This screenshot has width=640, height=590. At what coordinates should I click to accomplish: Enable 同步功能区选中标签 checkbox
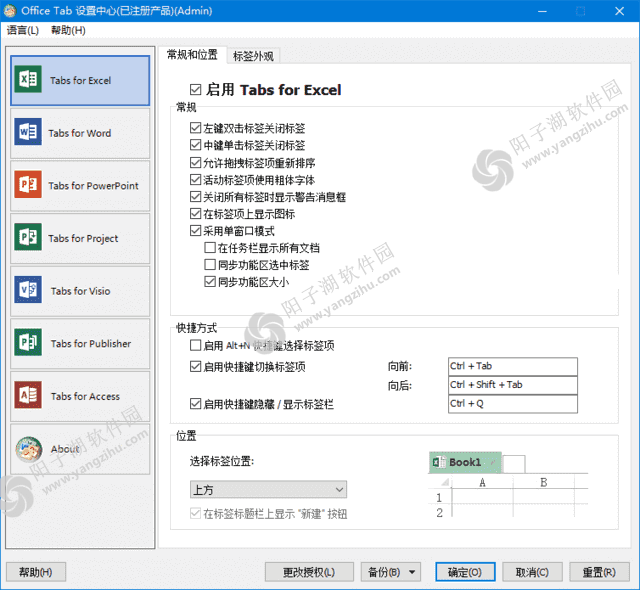[210, 265]
